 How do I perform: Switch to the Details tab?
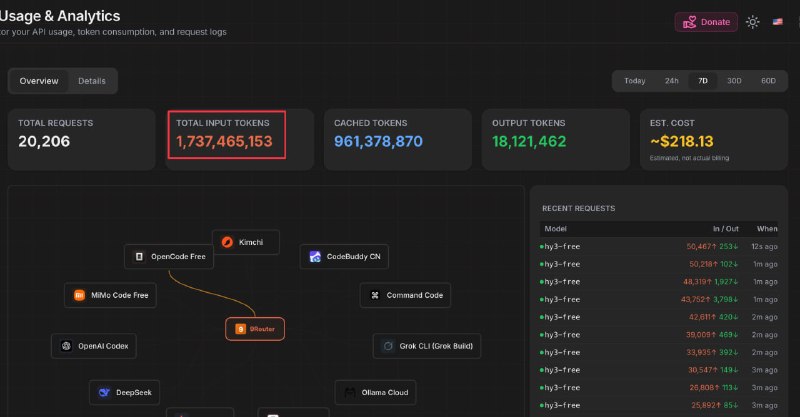tap(92, 81)
